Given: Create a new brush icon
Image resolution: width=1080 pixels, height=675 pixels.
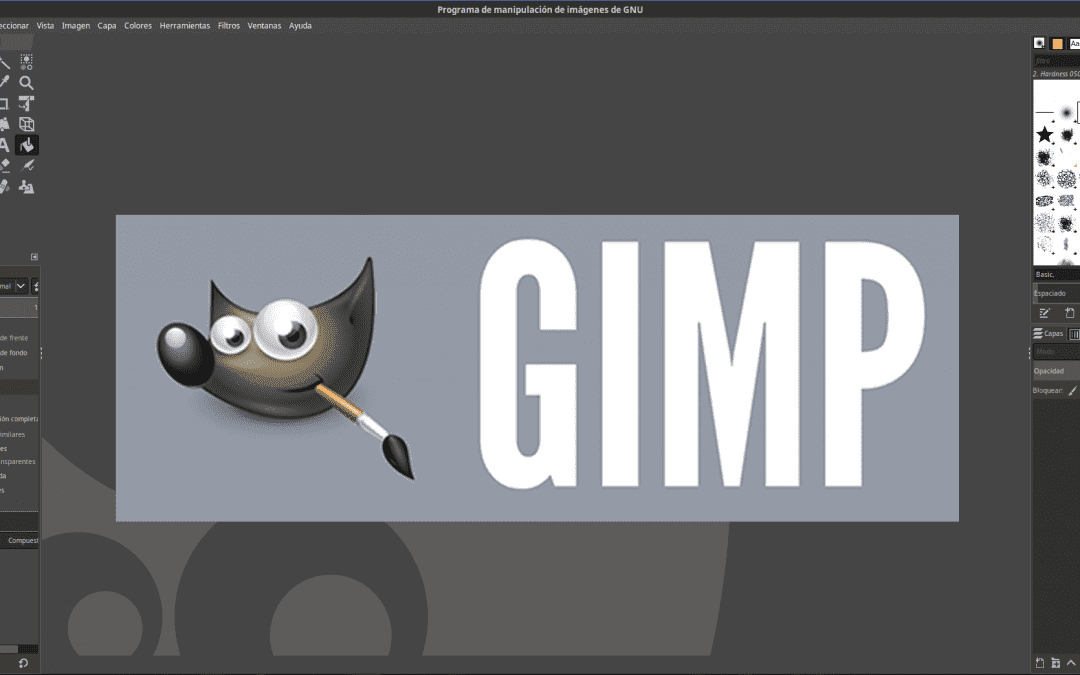Looking at the screenshot, I should pyautogui.click(x=1069, y=313).
